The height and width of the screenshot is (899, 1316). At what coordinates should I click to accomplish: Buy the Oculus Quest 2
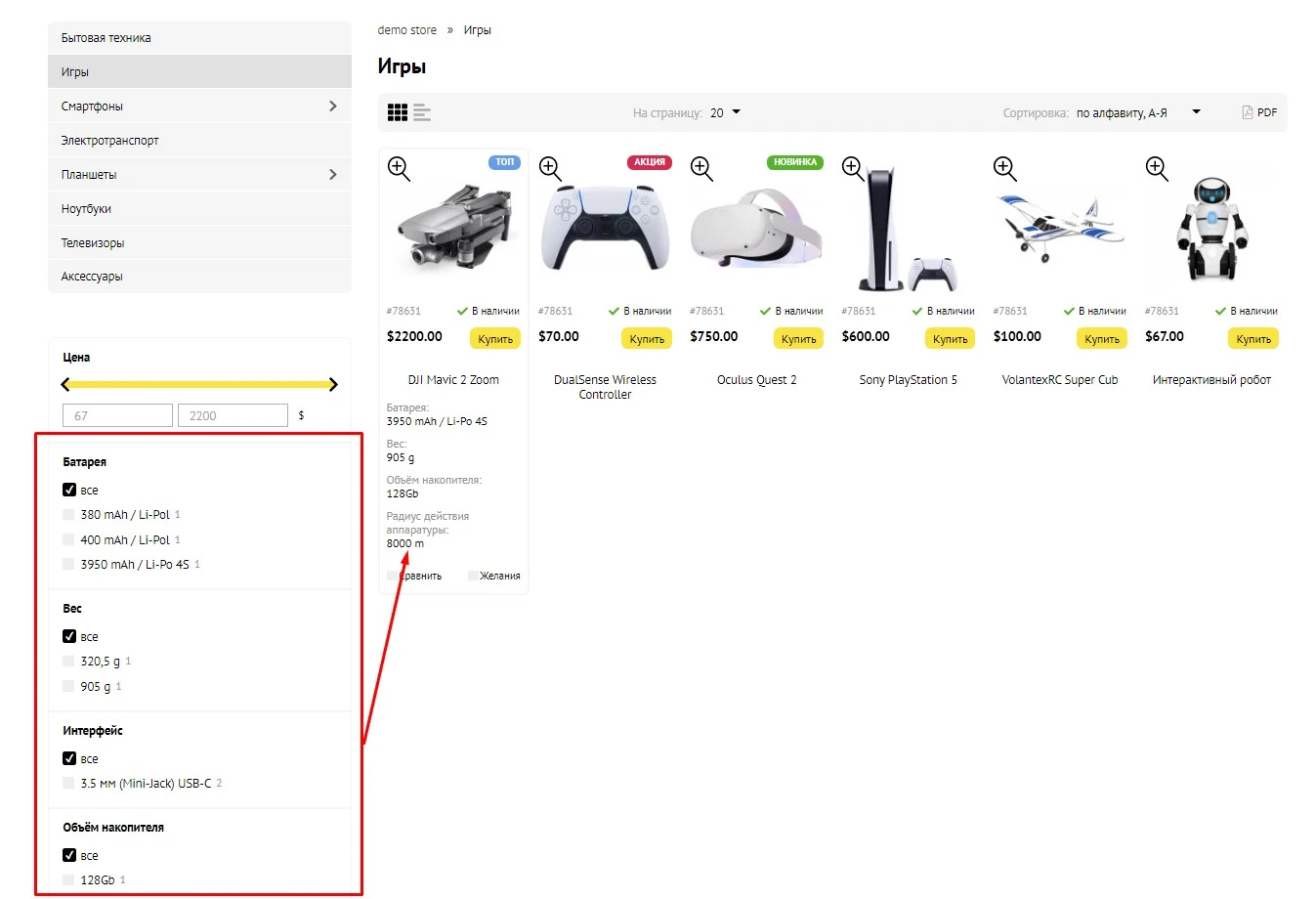(798, 339)
